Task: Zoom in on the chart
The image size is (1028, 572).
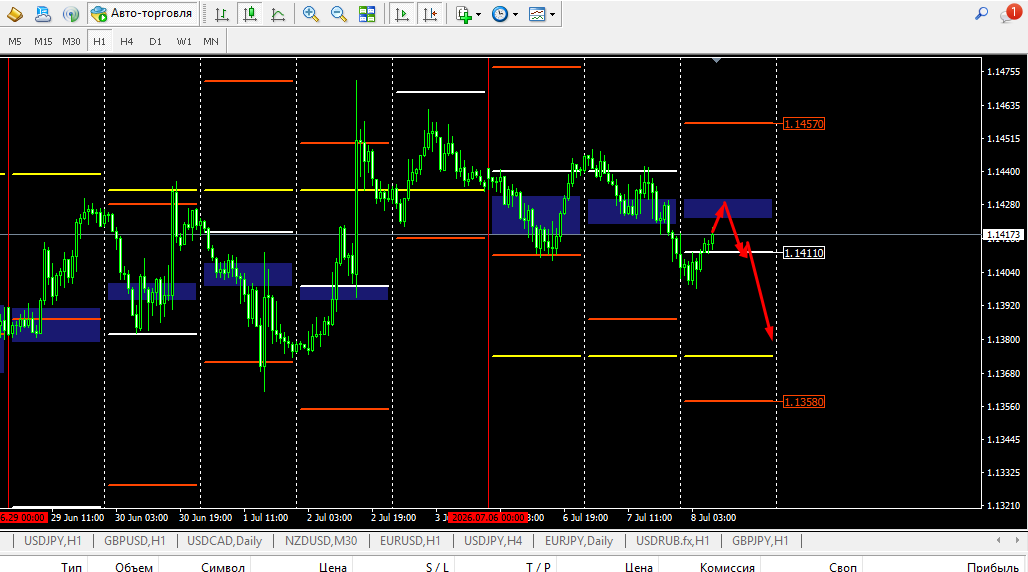Action: 311,14
